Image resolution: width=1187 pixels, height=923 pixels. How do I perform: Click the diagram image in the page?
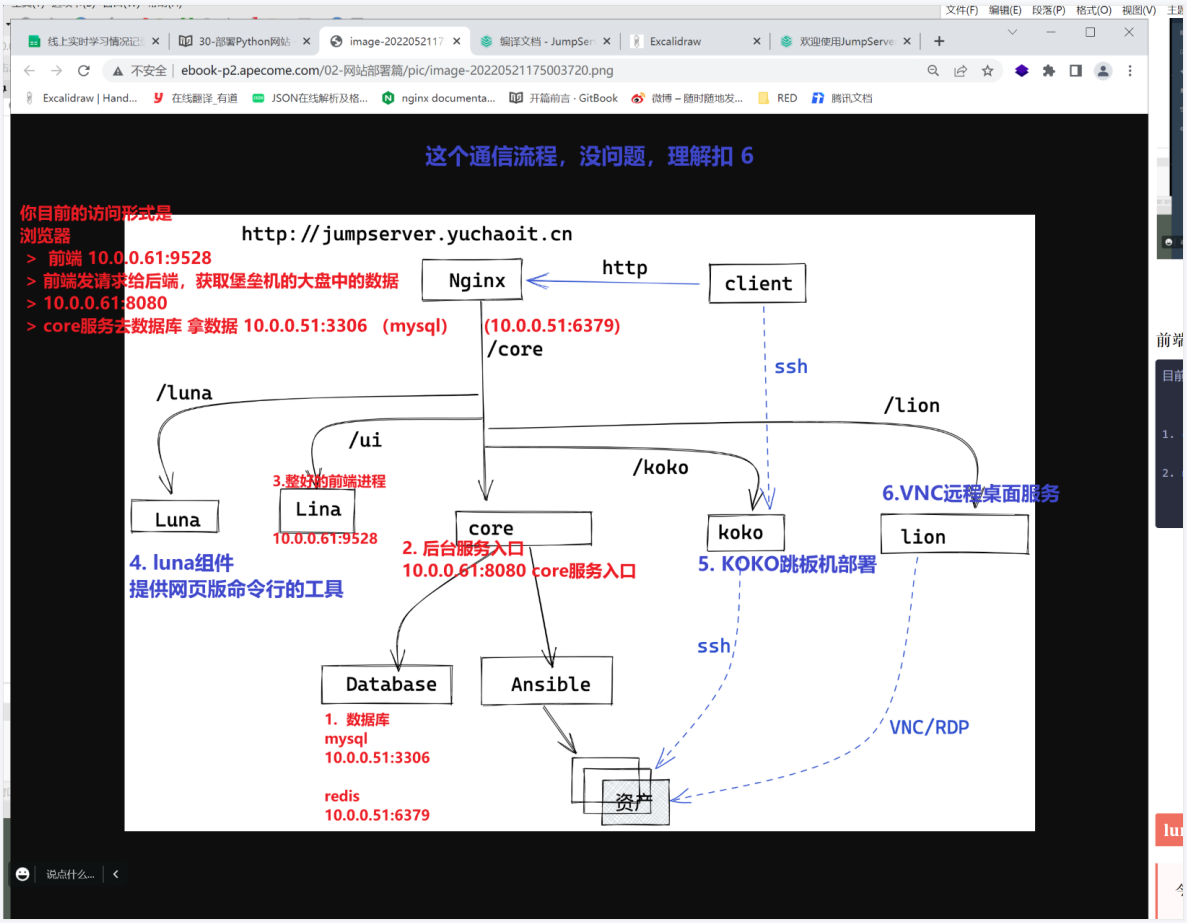(580, 522)
